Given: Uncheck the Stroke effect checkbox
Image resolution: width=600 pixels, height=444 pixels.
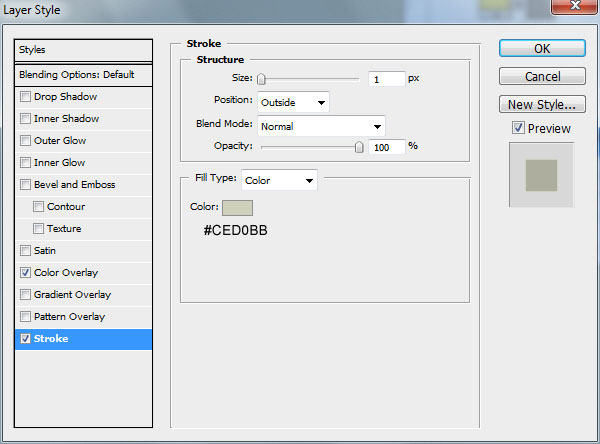Looking at the screenshot, I should [25, 339].
